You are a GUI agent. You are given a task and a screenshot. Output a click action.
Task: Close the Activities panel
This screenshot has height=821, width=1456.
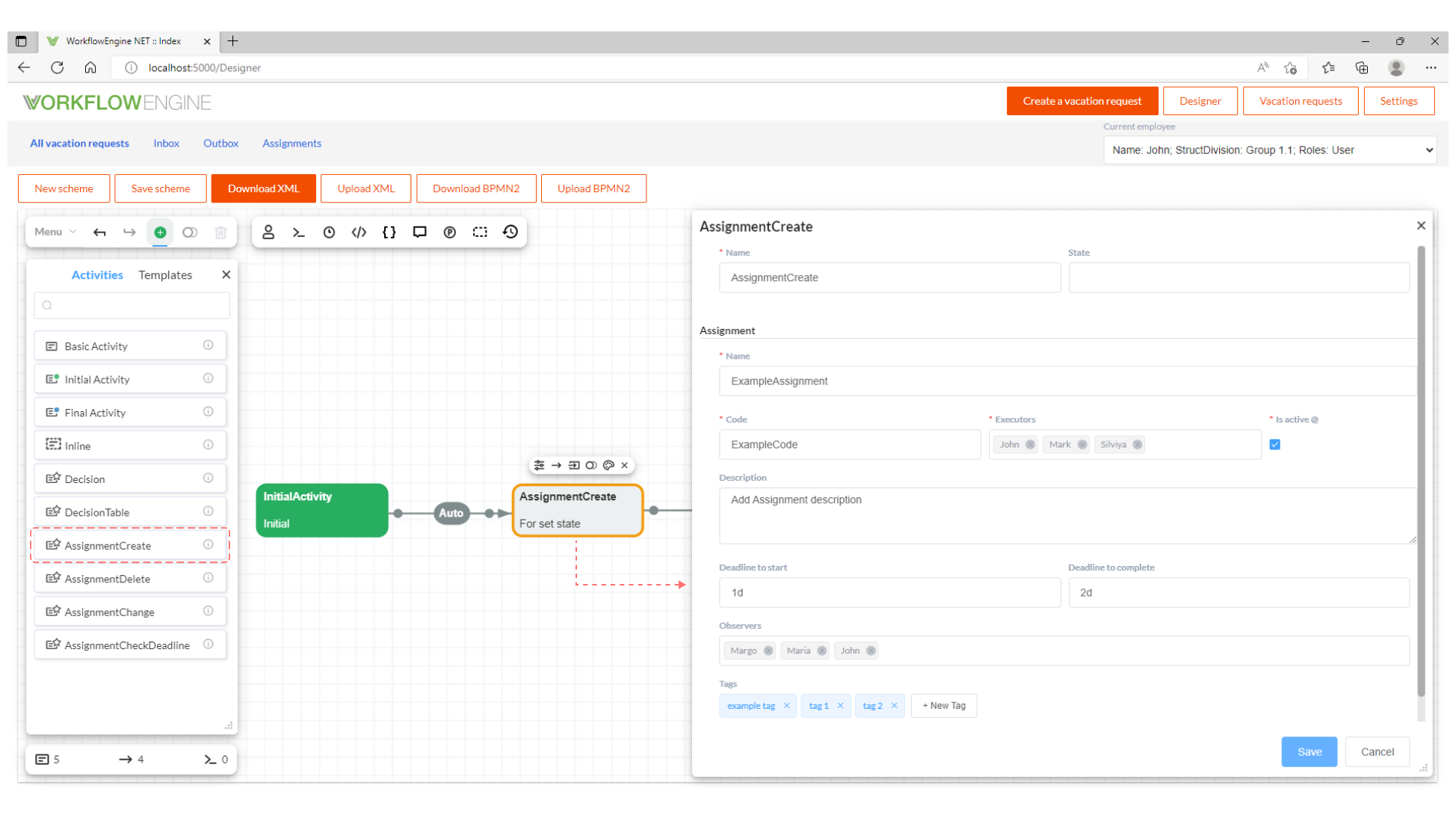pyautogui.click(x=226, y=275)
